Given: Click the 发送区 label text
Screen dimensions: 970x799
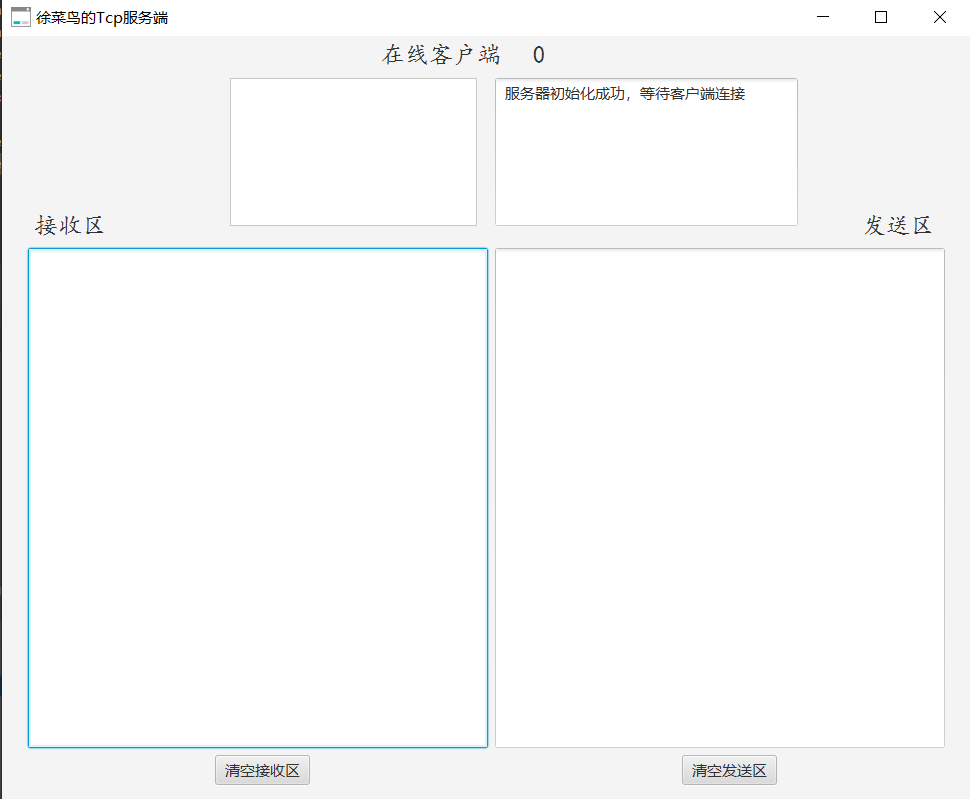Looking at the screenshot, I should click(x=898, y=225).
